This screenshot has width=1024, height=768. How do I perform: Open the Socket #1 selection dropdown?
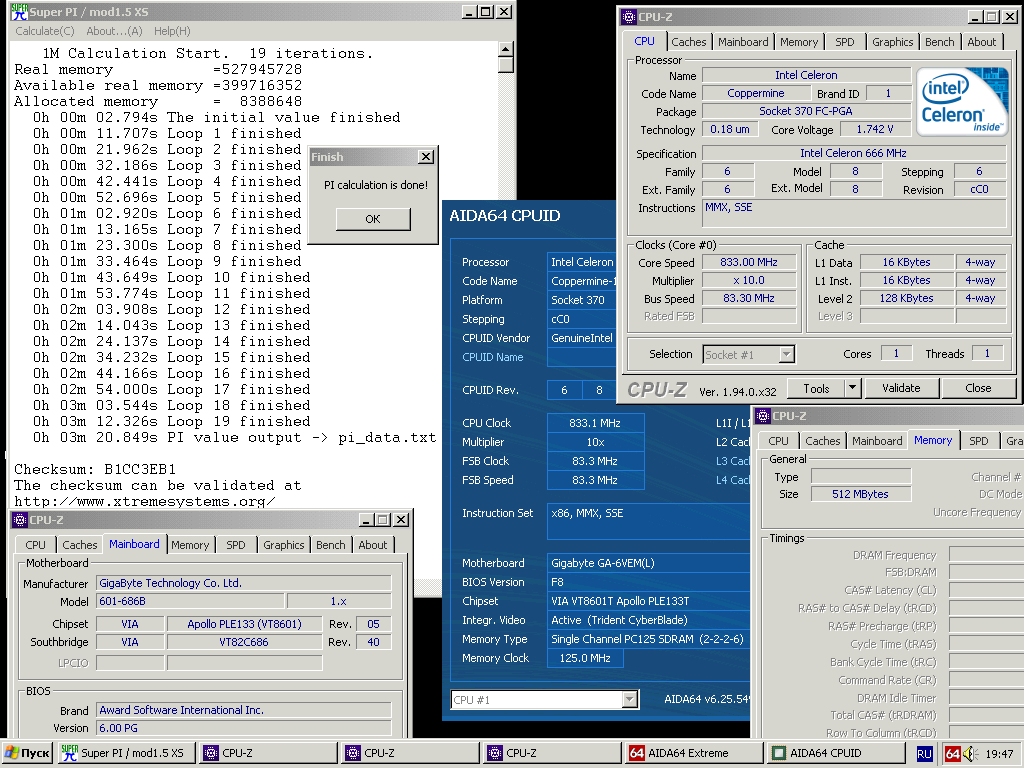748,355
